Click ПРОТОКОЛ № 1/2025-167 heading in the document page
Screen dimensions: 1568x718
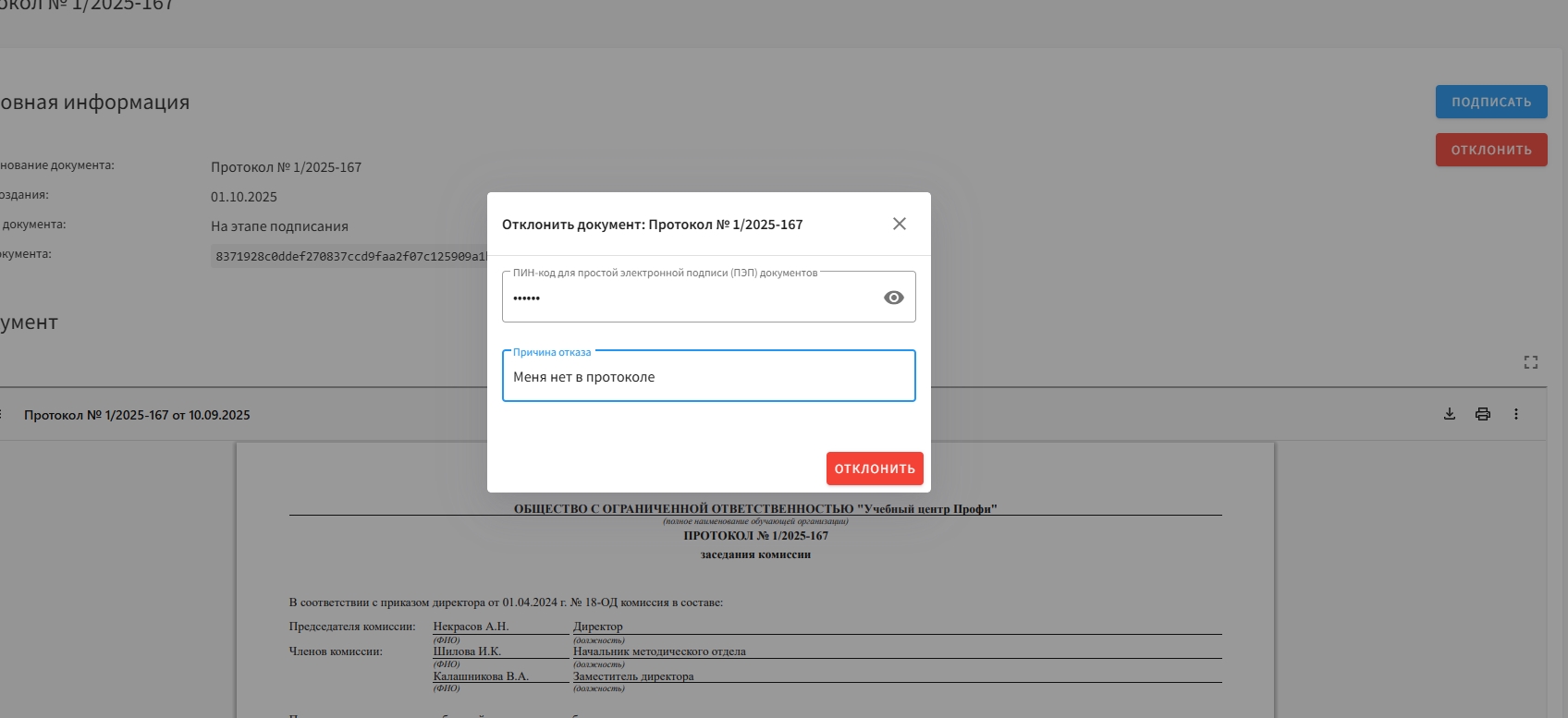(x=755, y=536)
